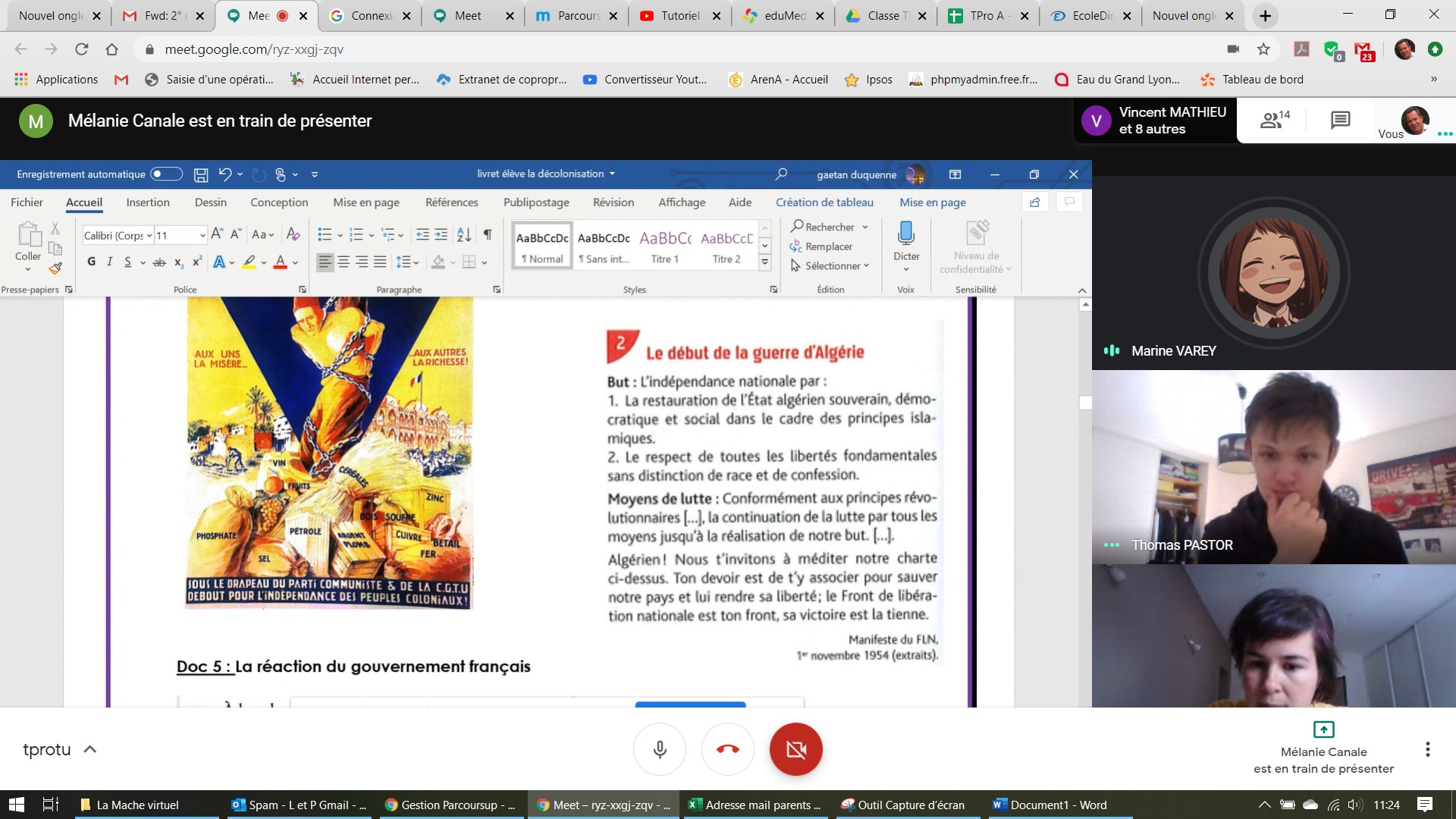This screenshot has width=1456, height=819.
Task: Toggle pilcrow show formatting marks button
Action: [488, 234]
